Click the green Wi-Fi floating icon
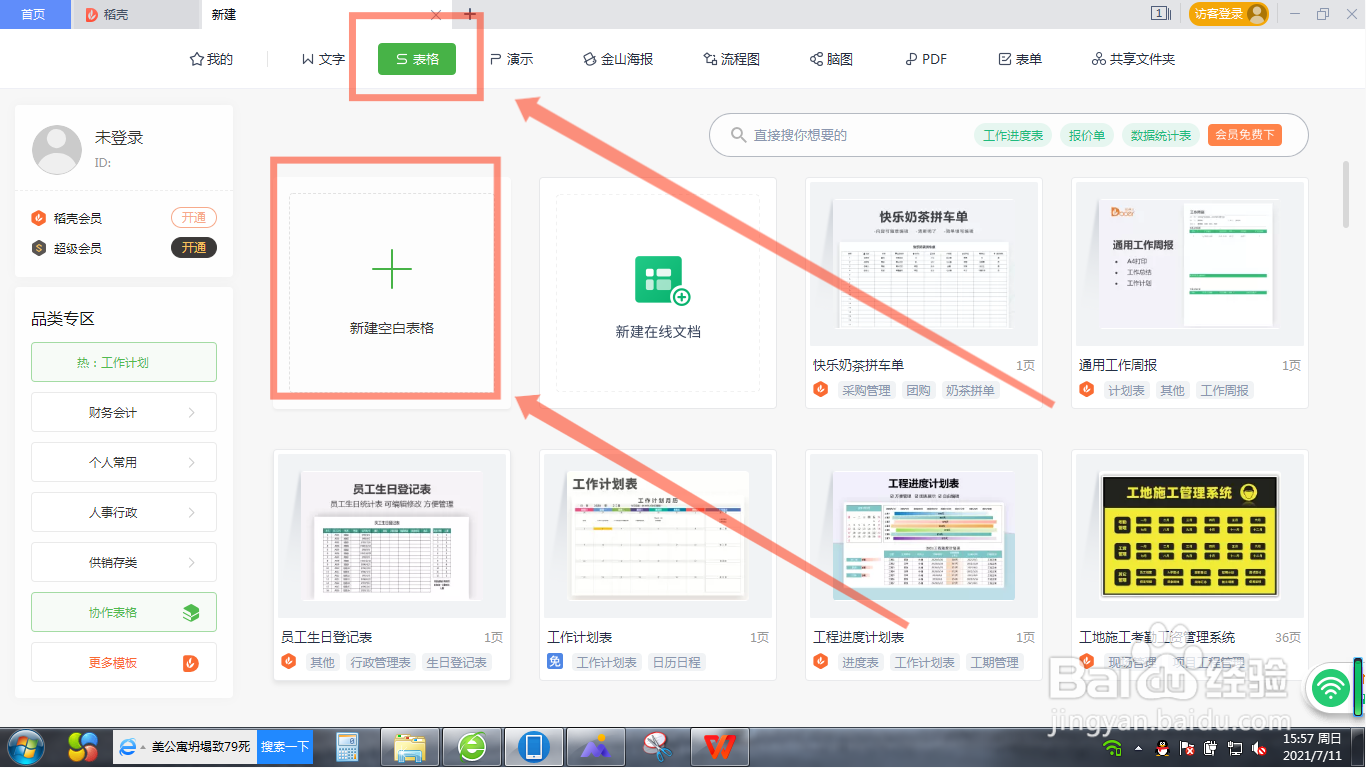 tap(1329, 687)
